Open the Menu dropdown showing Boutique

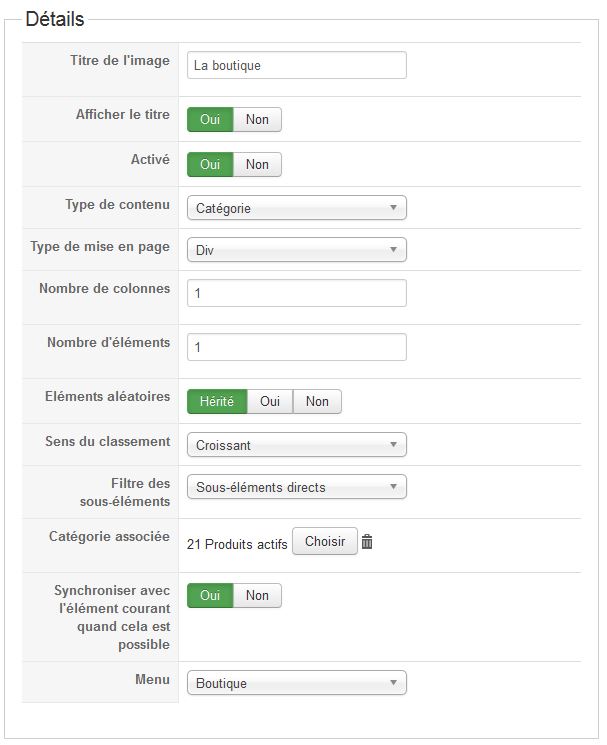pos(297,683)
